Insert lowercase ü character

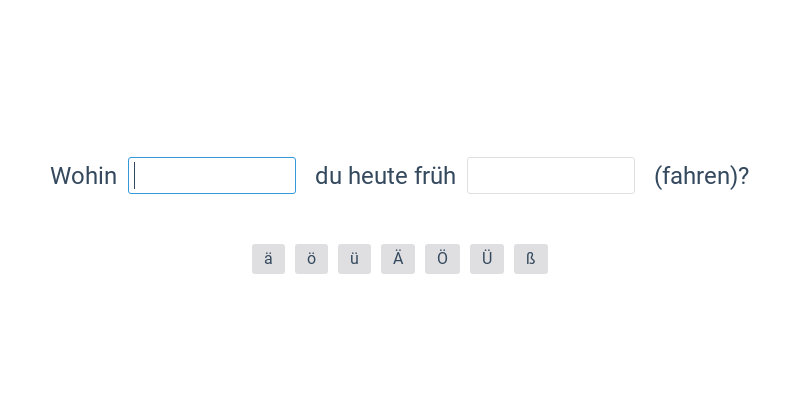click(354, 259)
